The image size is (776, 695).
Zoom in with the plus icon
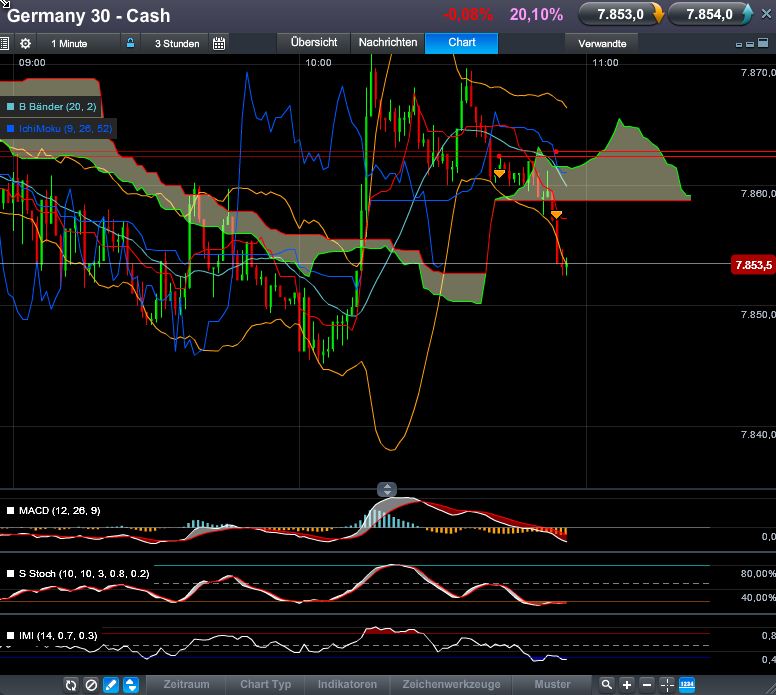tap(627, 685)
